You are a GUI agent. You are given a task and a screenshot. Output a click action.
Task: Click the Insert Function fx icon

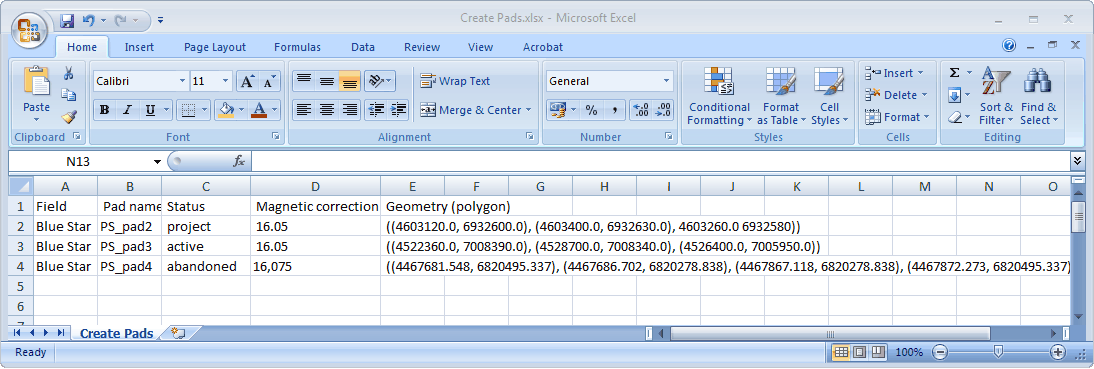point(239,161)
